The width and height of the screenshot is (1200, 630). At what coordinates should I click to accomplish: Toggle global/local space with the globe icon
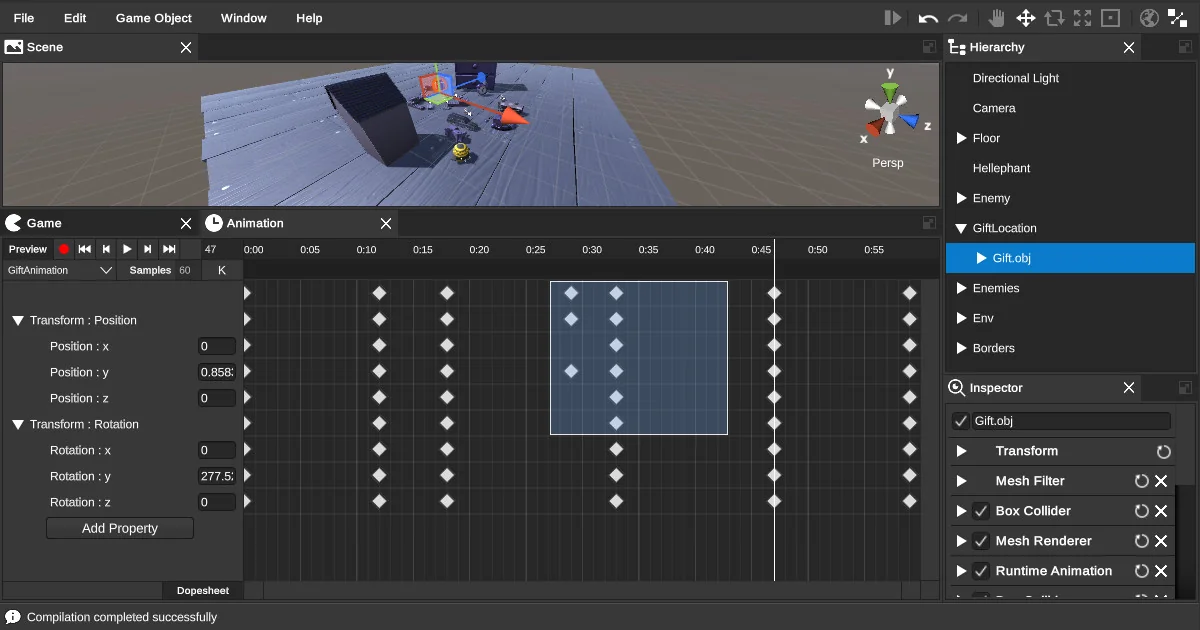click(1149, 17)
